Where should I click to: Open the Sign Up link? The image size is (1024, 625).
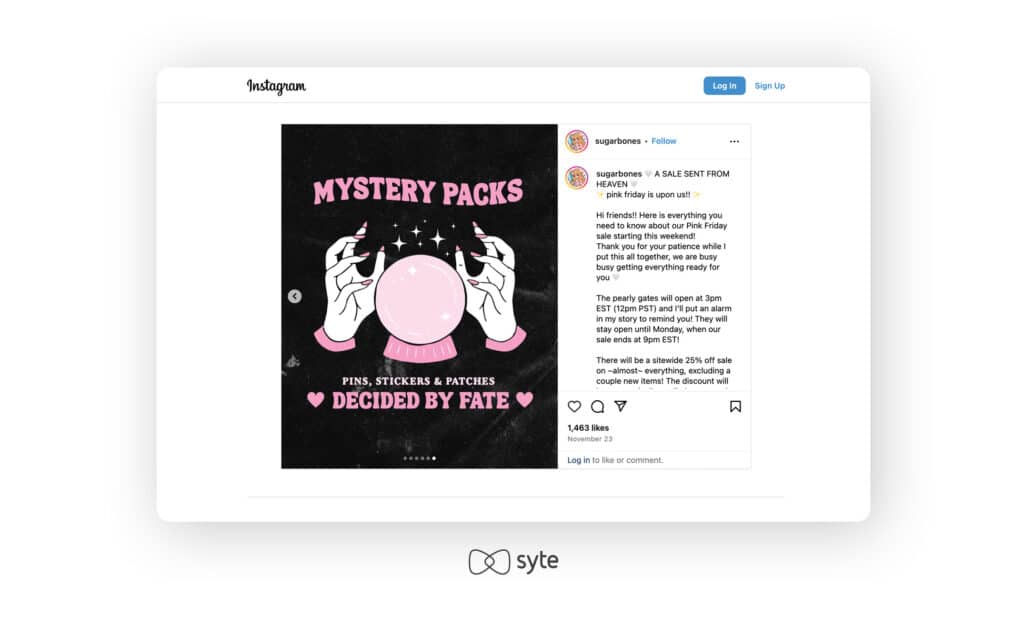click(x=769, y=86)
